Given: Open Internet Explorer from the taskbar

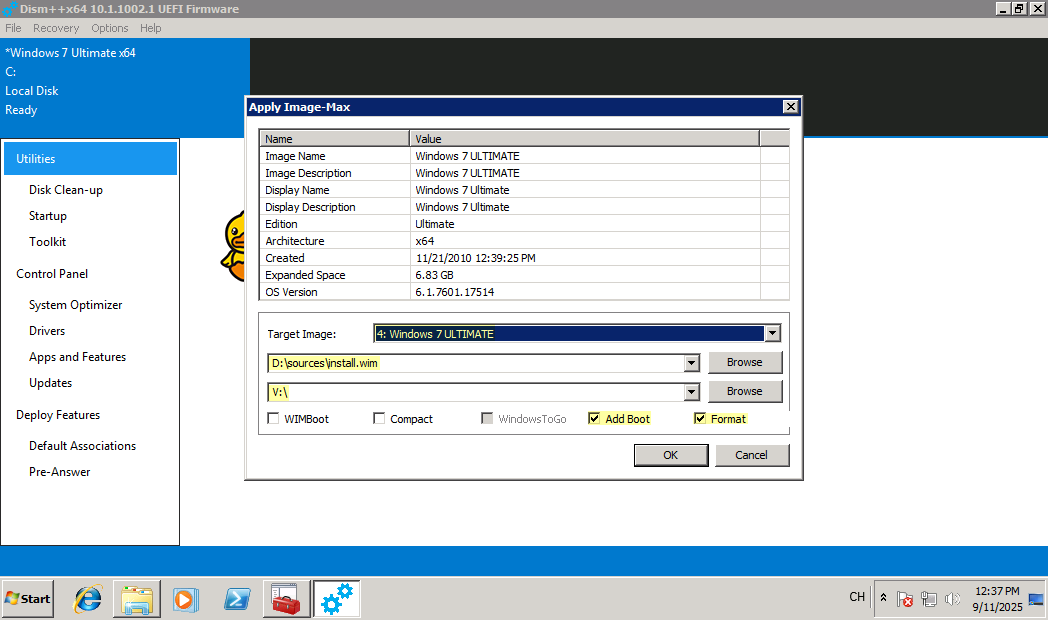Looking at the screenshot, I should [x=88, y=599].
